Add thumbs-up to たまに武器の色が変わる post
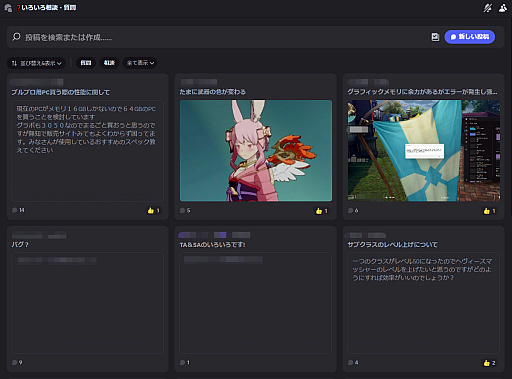512x379 pixels. click(322, 211)
